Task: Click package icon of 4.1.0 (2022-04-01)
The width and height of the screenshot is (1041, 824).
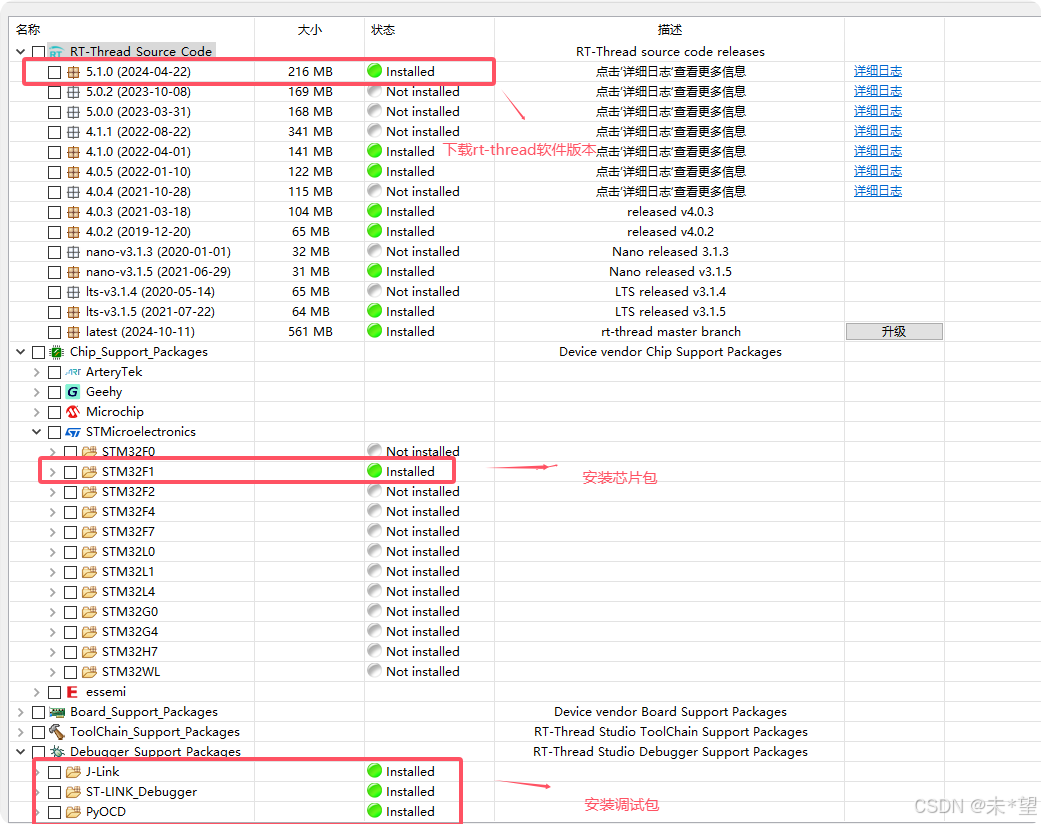Action: (74, 152)
